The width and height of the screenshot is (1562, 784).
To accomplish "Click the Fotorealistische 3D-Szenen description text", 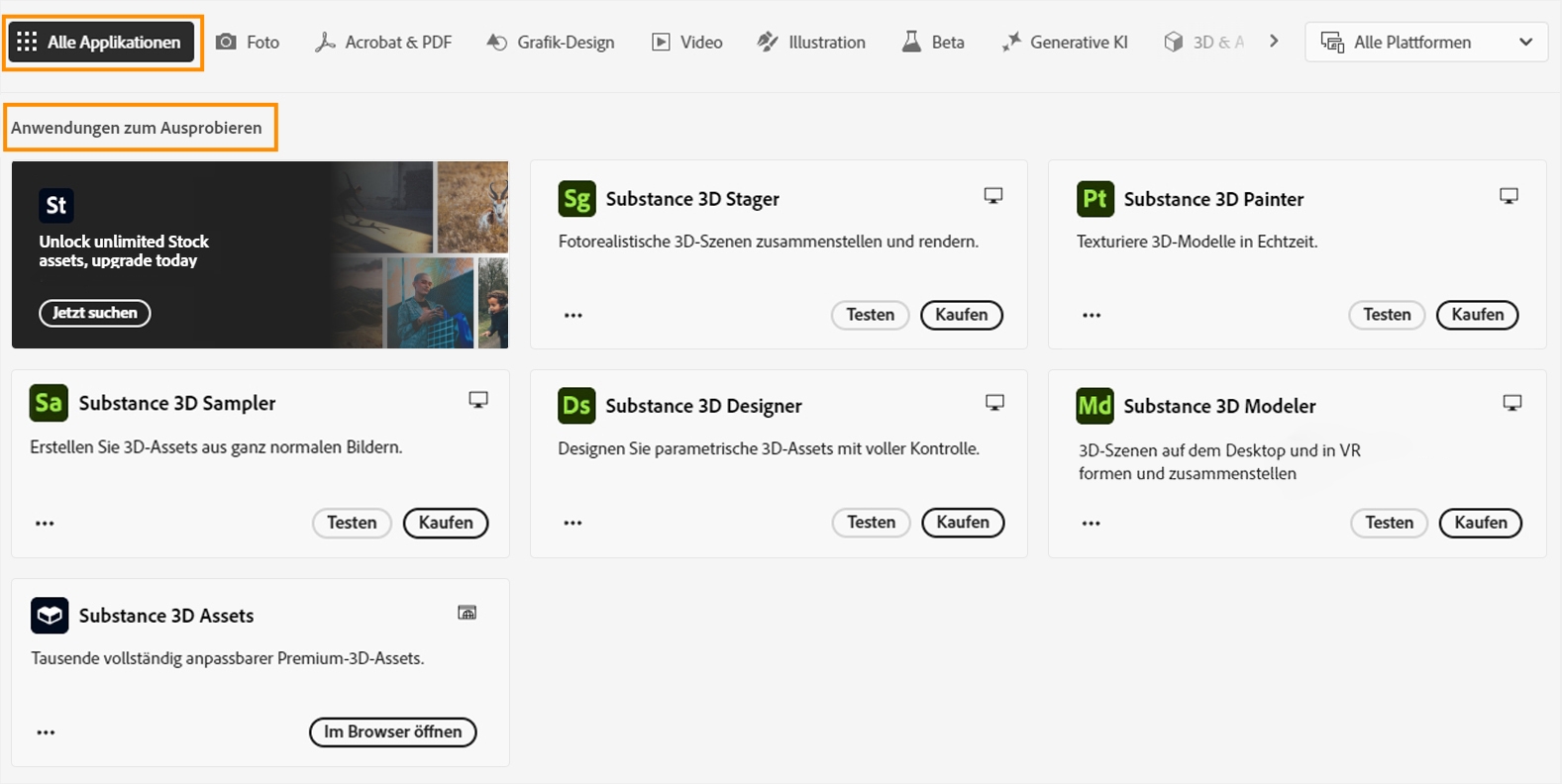I will click(x=768, y=242).
